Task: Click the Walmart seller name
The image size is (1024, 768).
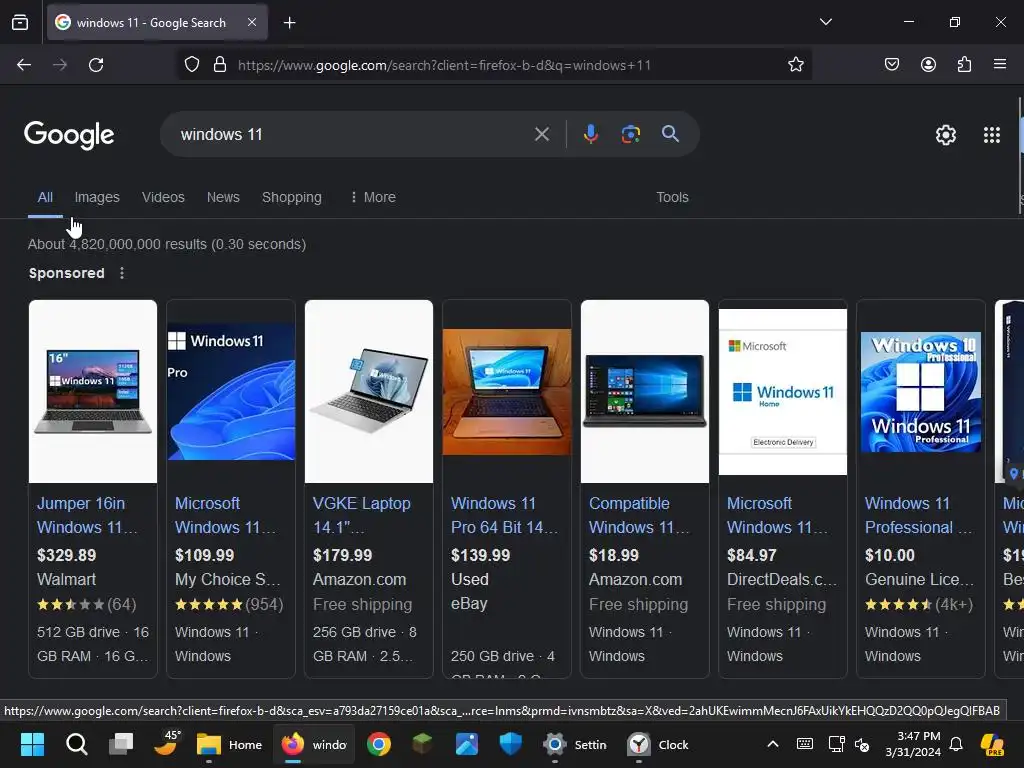Action: point(67,579)
